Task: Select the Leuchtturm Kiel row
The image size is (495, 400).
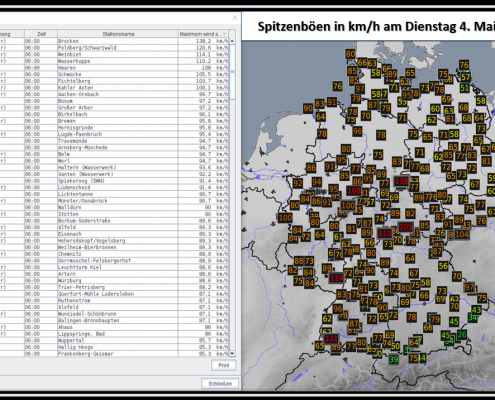Action: (114, 267)
